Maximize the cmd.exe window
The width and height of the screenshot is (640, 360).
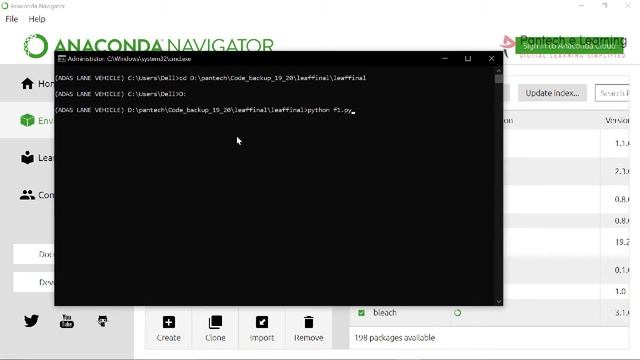(x=468, y=59)
